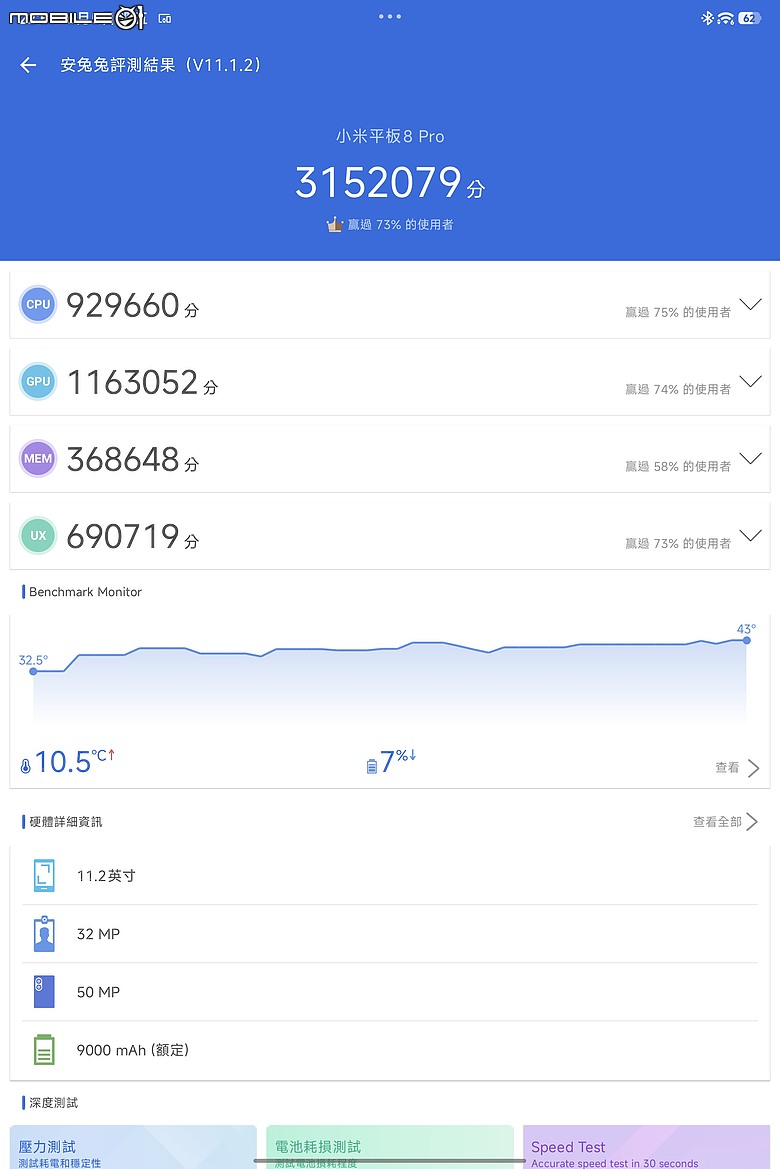Tap the CPU score badge icon
The width and height of the screenshot is (780, 1169).
pos(38,304)
